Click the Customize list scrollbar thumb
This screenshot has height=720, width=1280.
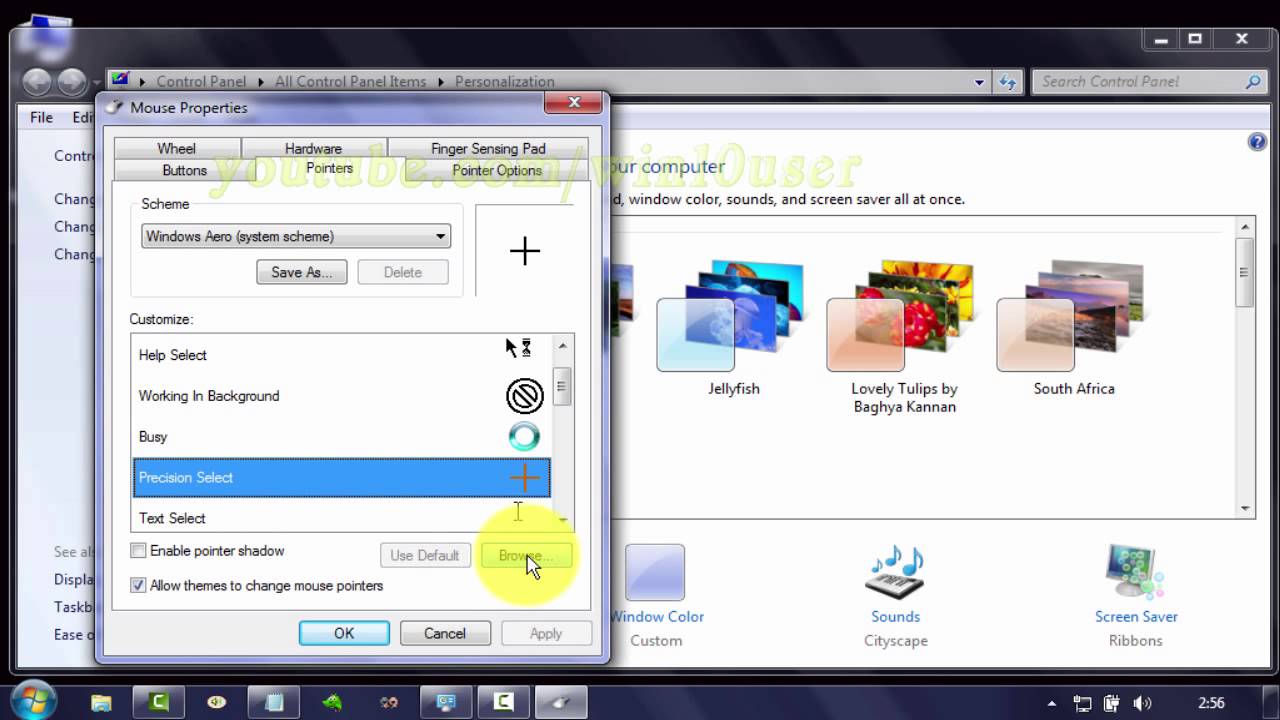(x=562, y=386)
